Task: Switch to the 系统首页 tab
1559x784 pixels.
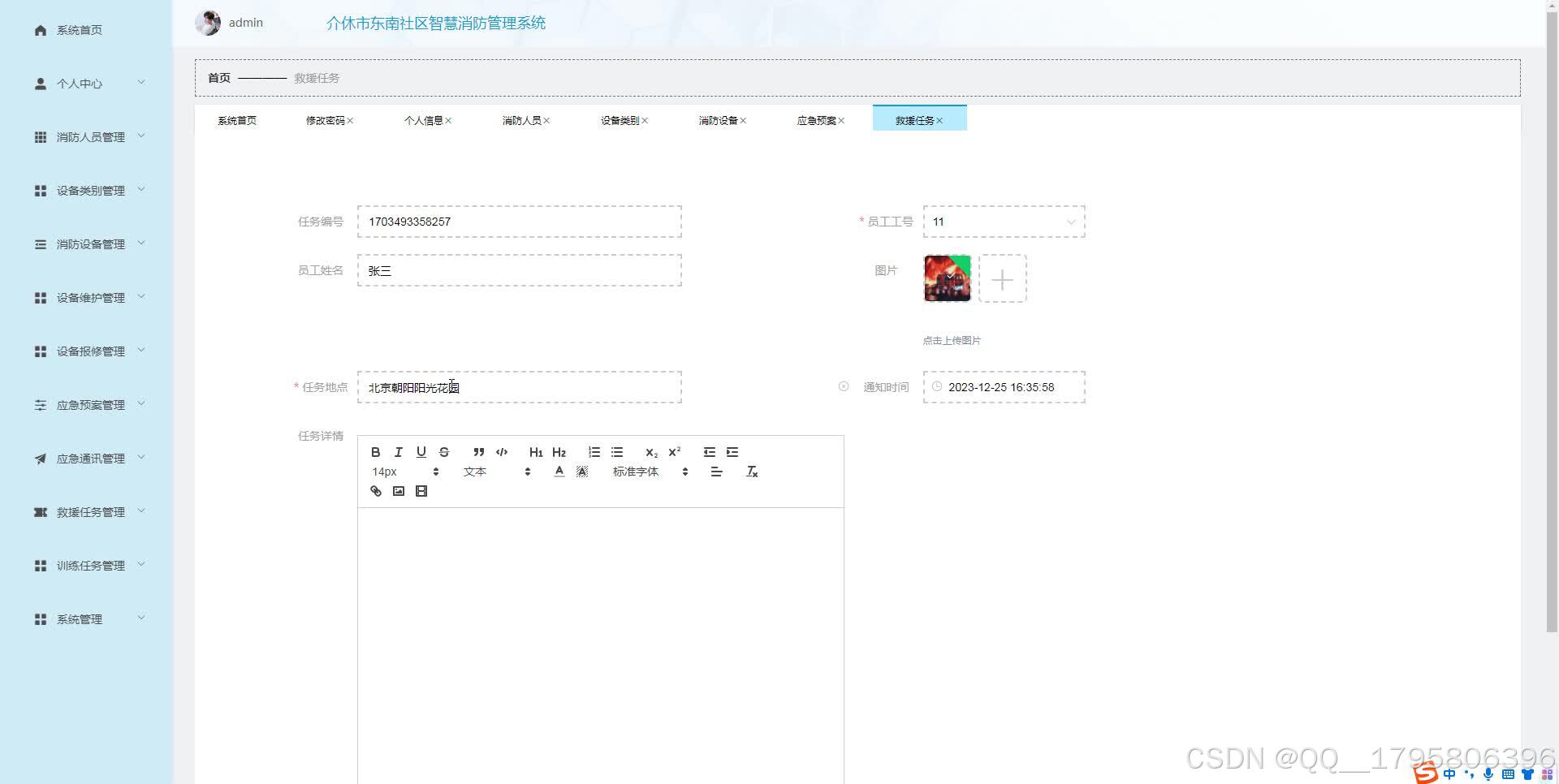Action: point(236,119)
